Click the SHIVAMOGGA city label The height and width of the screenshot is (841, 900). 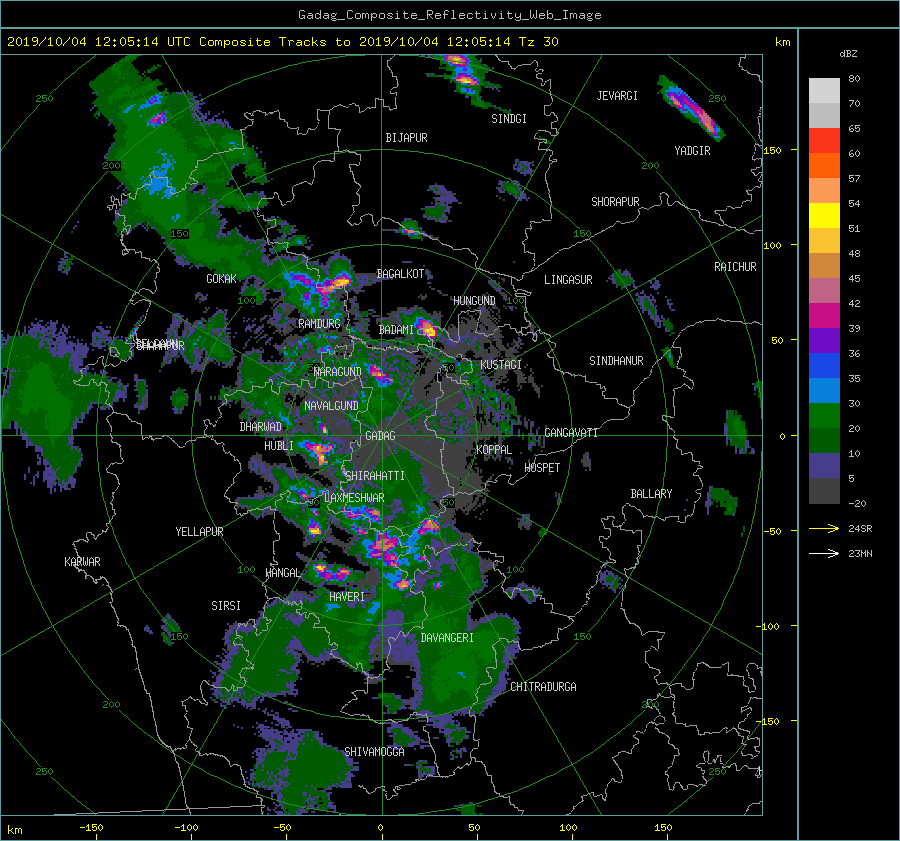[374, 752]
